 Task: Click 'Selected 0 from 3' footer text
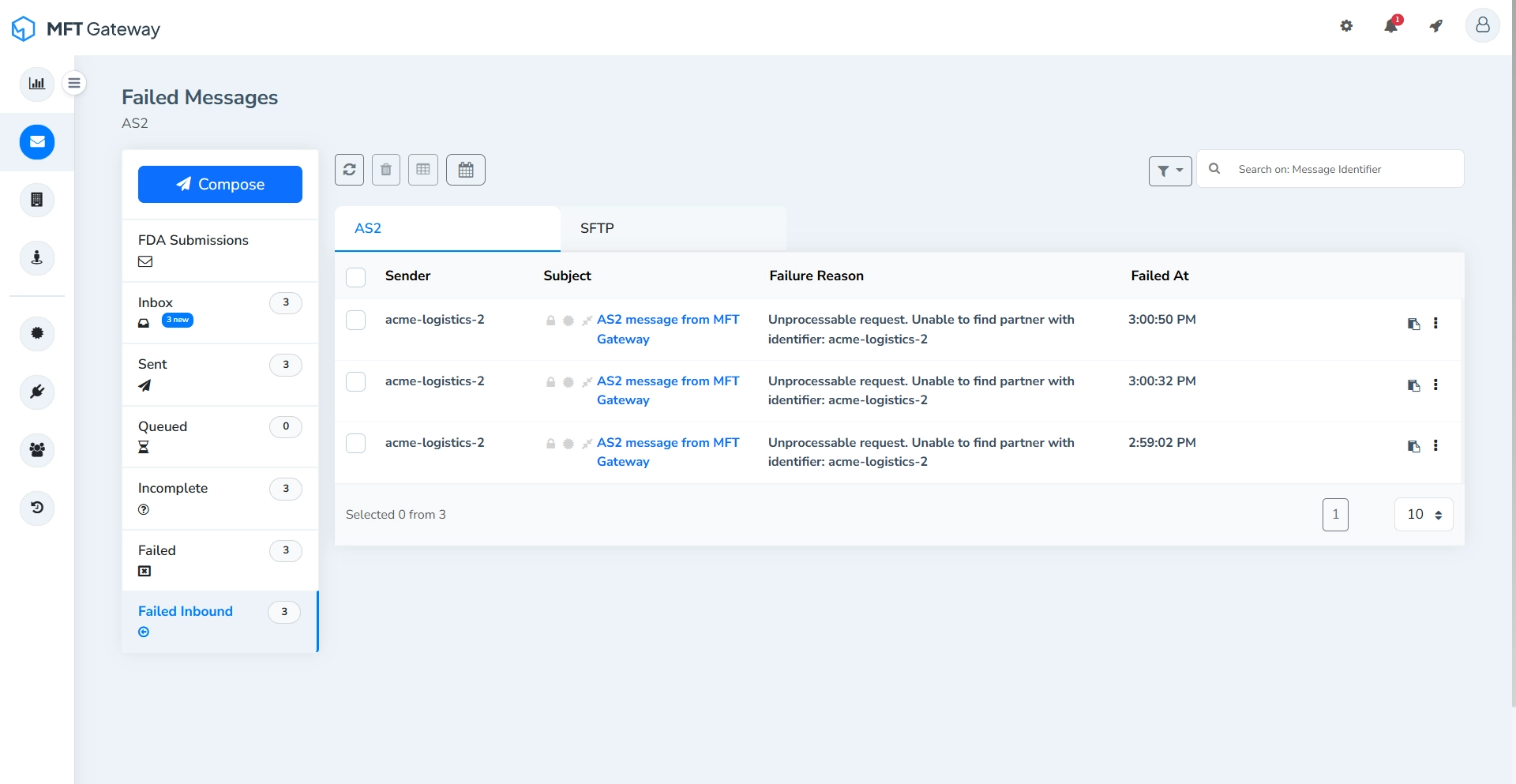396,515
